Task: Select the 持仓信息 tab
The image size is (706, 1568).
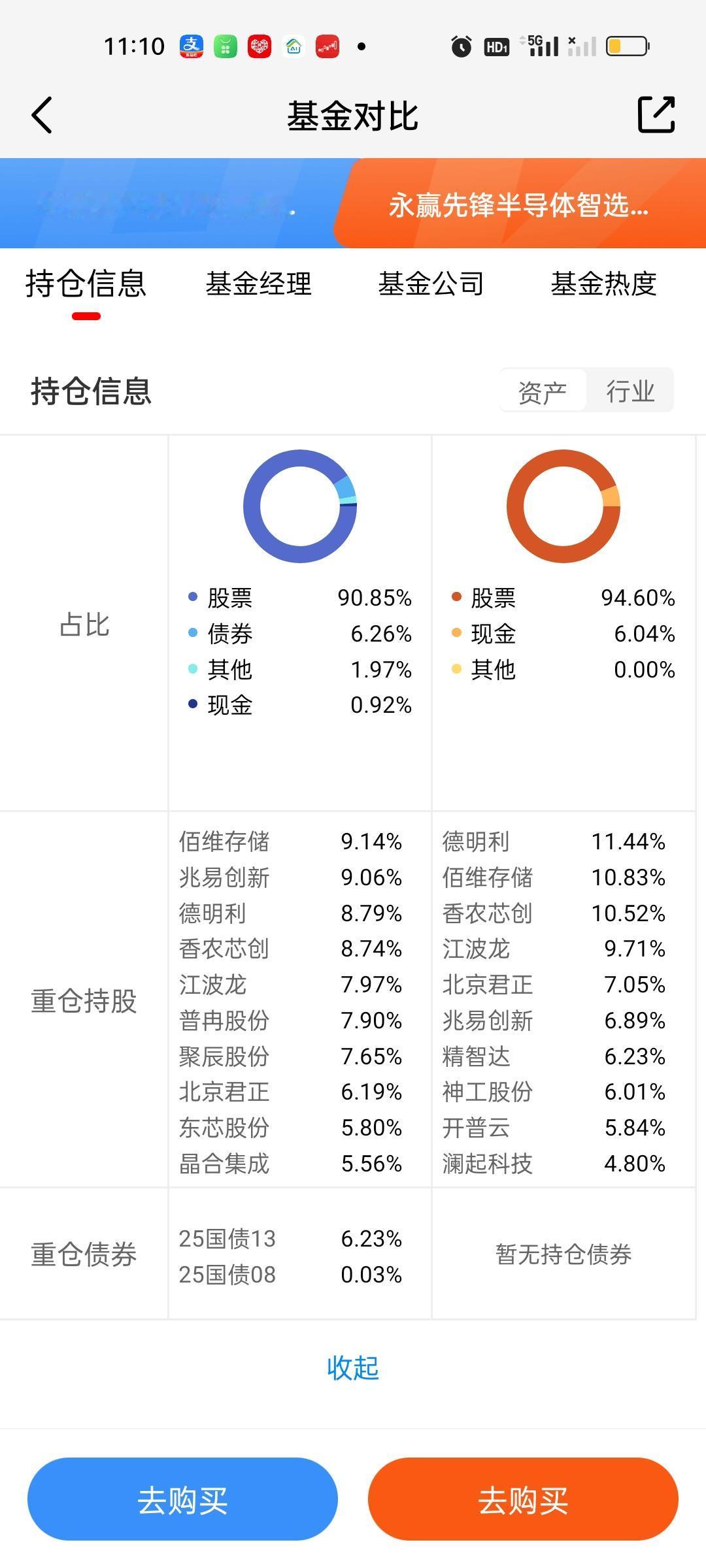Action: (86, 284)
